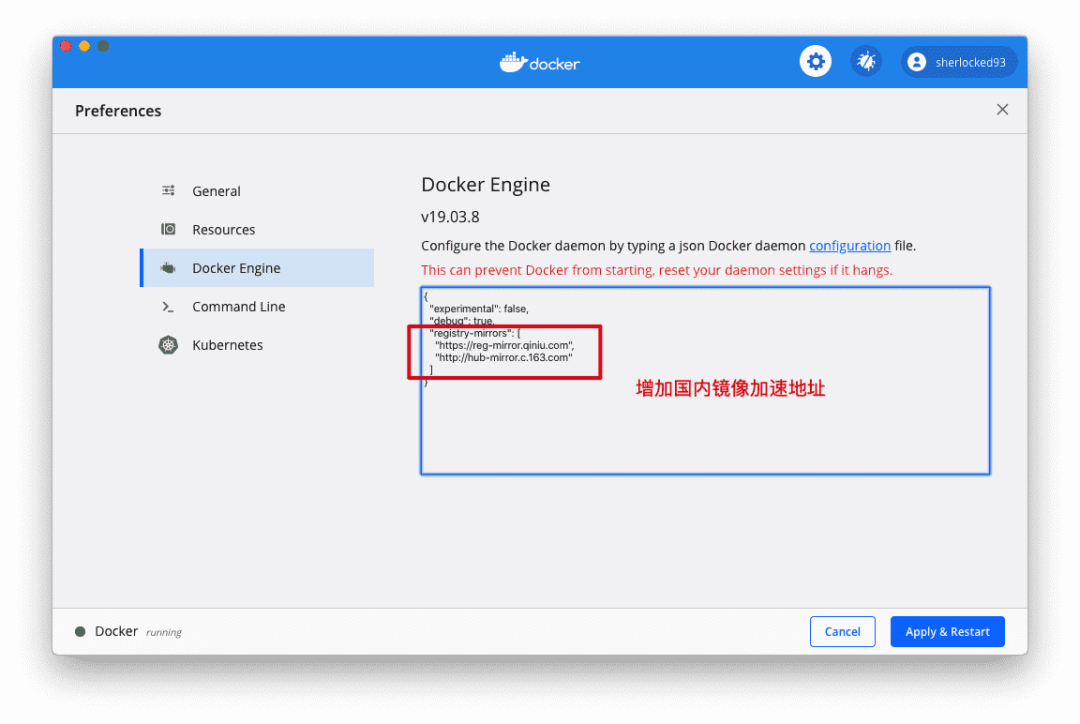Screen dimensions: 1080x724
Task: Select the Kubernetes helm icon
Action: point(168,344)
